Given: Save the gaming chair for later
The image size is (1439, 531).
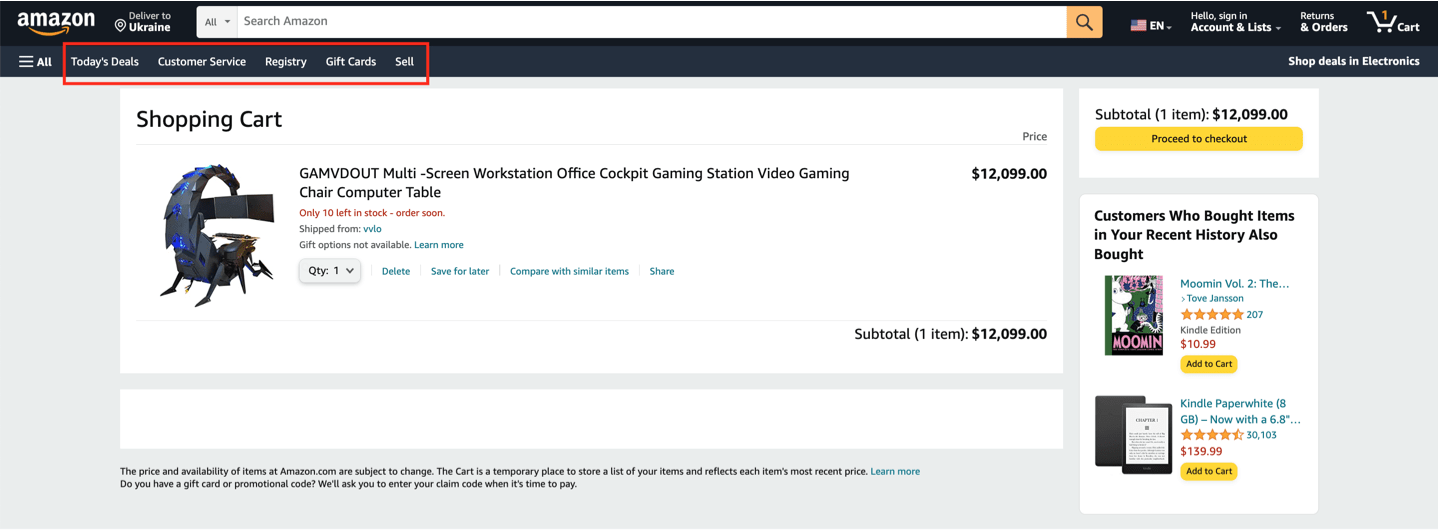Looking at the screenshot, I should tap(460, 271).
